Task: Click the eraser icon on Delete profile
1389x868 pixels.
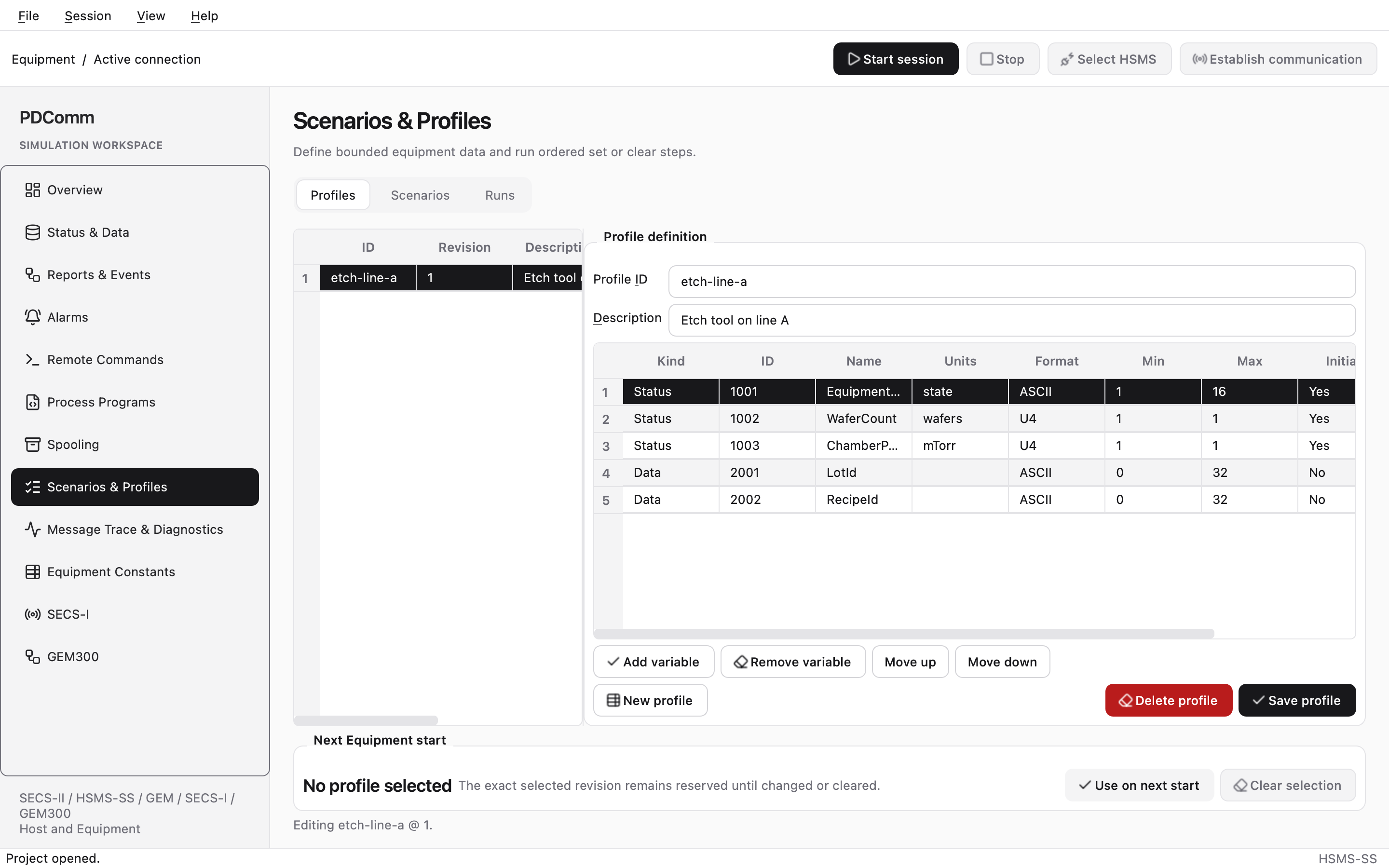Action: pyautogui.click(x=1126, y=700)
